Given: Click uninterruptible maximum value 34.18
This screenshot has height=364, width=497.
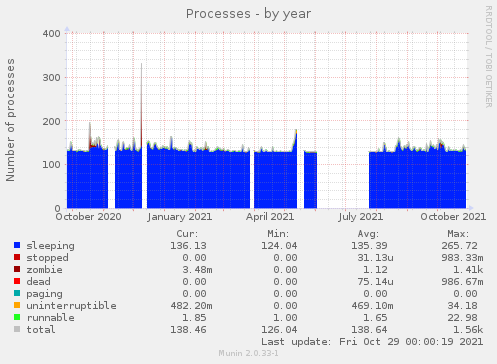Looking at the screenshot, I should coord(463,306).
